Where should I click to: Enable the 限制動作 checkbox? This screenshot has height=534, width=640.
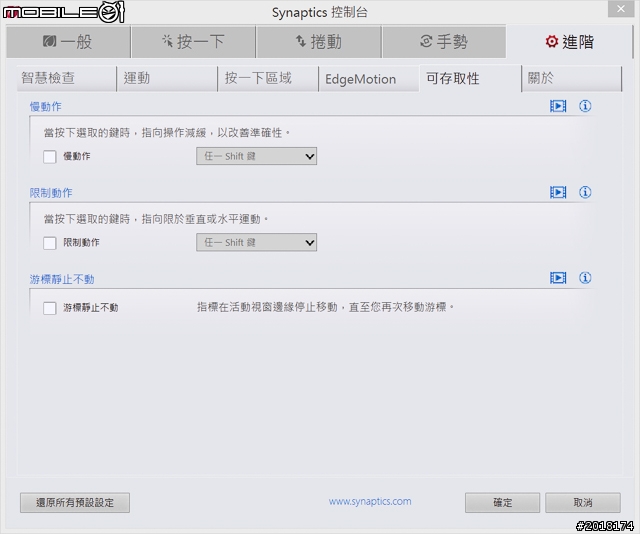pos(50,243)
